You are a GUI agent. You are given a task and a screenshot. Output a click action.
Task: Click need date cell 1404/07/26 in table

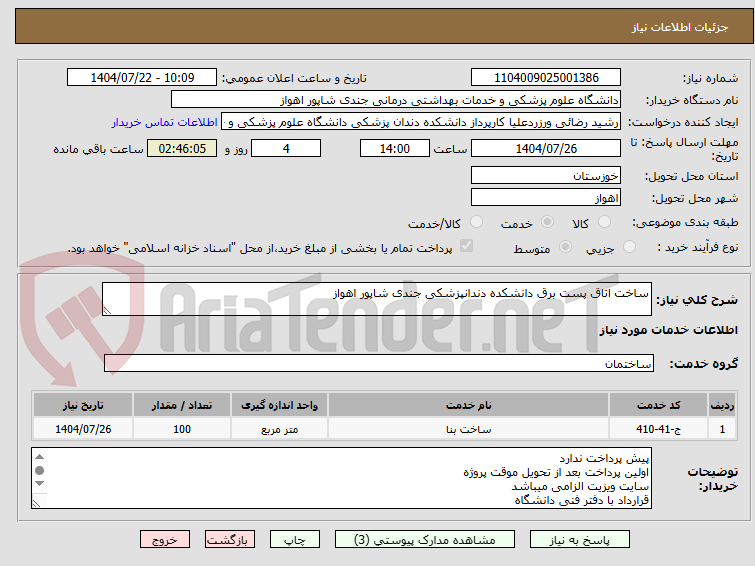pos(83,429)
